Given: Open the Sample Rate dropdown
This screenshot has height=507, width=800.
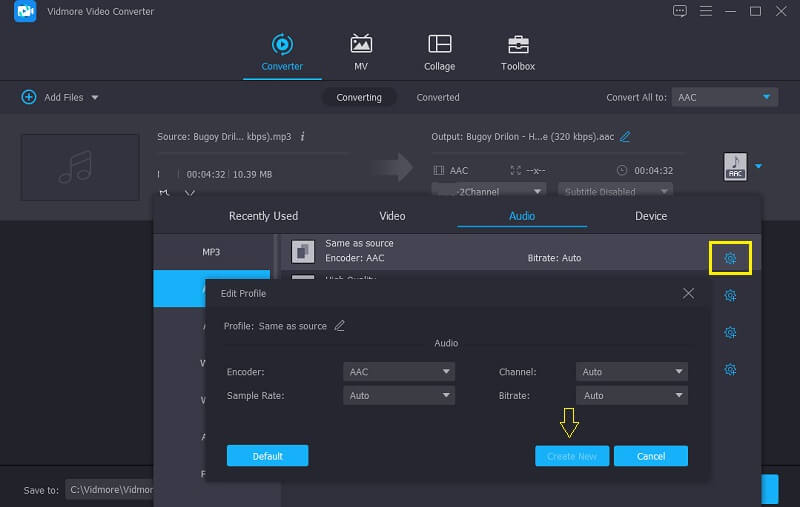Looking at the screenshot, I should 398,395.
